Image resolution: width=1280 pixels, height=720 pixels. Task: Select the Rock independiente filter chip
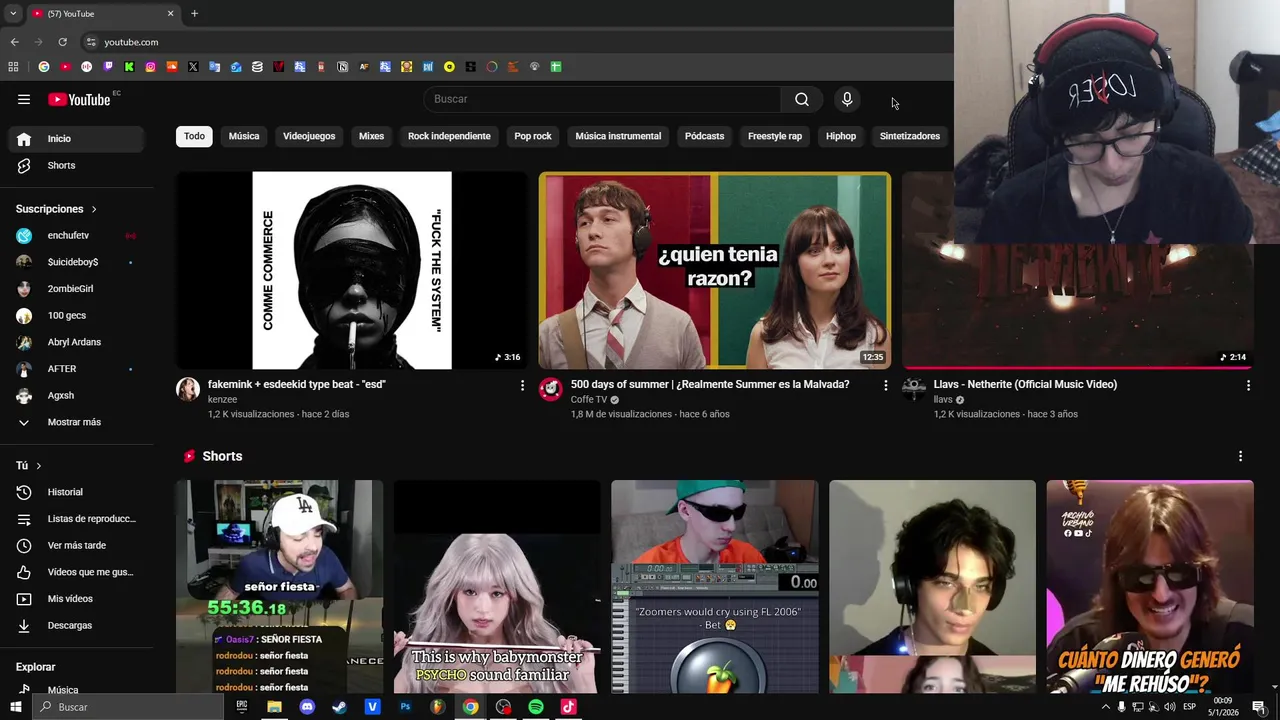click(449, 136)
